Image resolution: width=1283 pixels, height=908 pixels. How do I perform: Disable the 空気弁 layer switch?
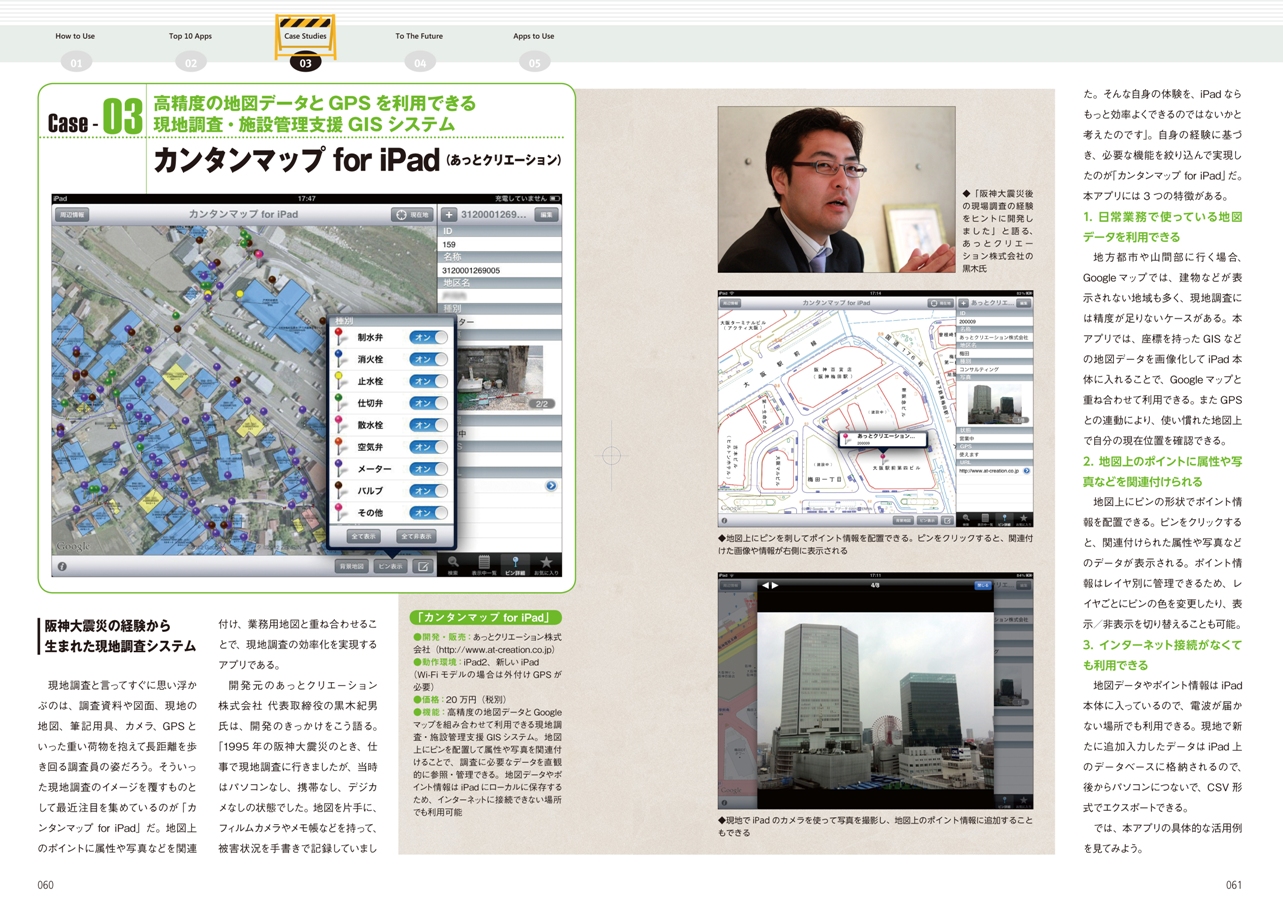(x=428, y=447)
